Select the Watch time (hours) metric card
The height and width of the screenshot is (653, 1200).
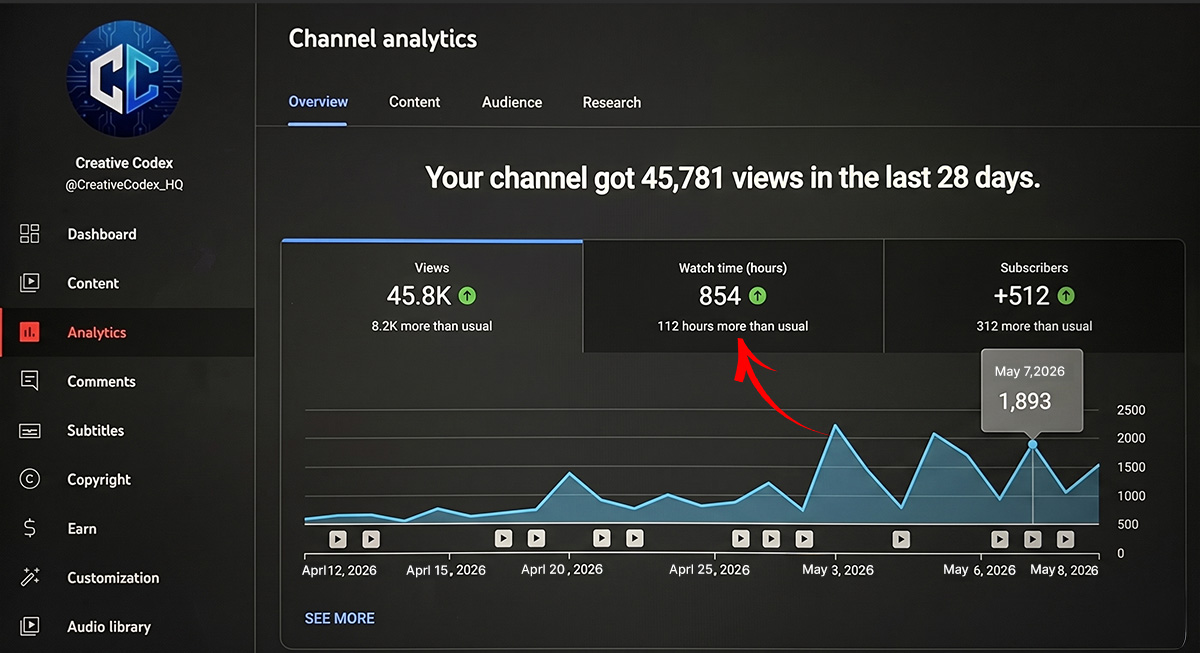pyautogui.click(x=733, y=297)
